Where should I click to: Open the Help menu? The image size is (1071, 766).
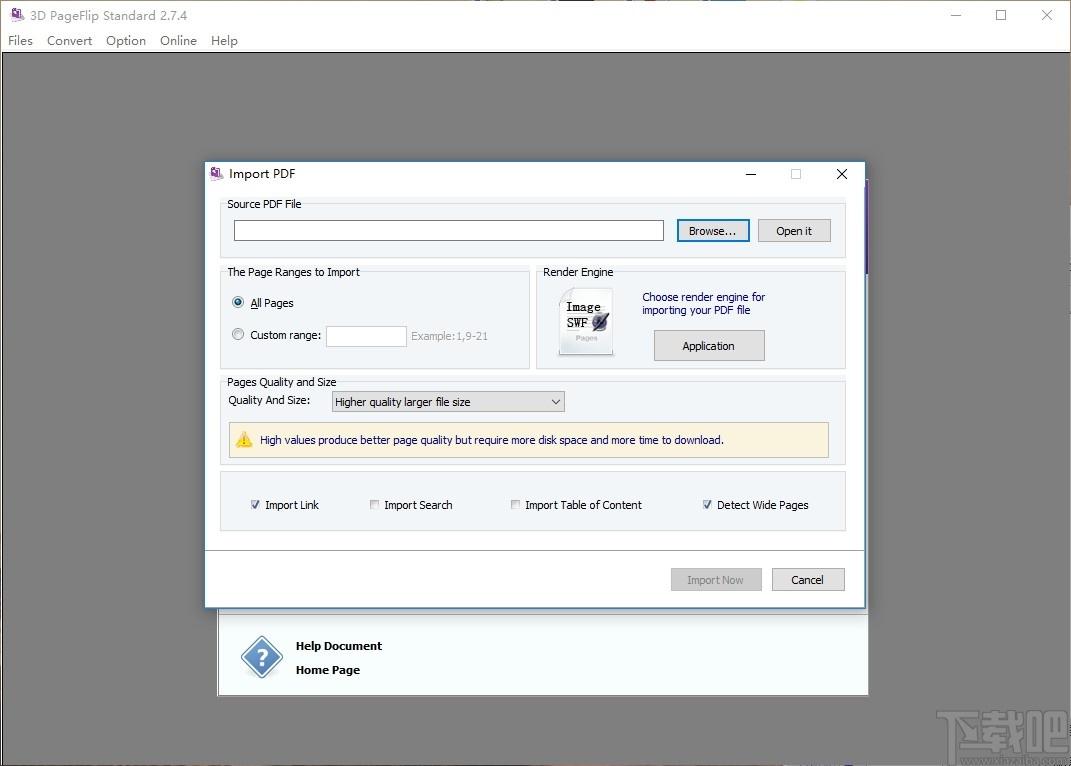click(x=224, y=40)
